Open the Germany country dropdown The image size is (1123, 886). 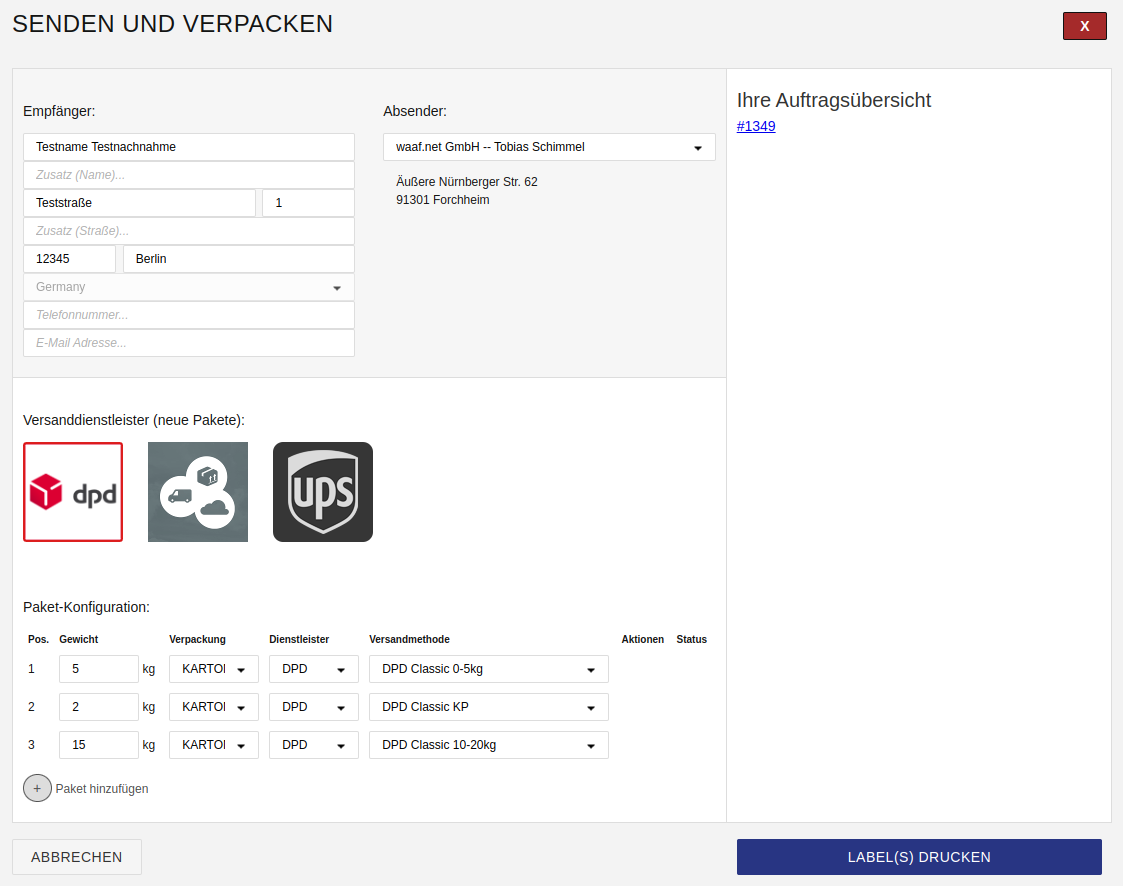[189, 287]
